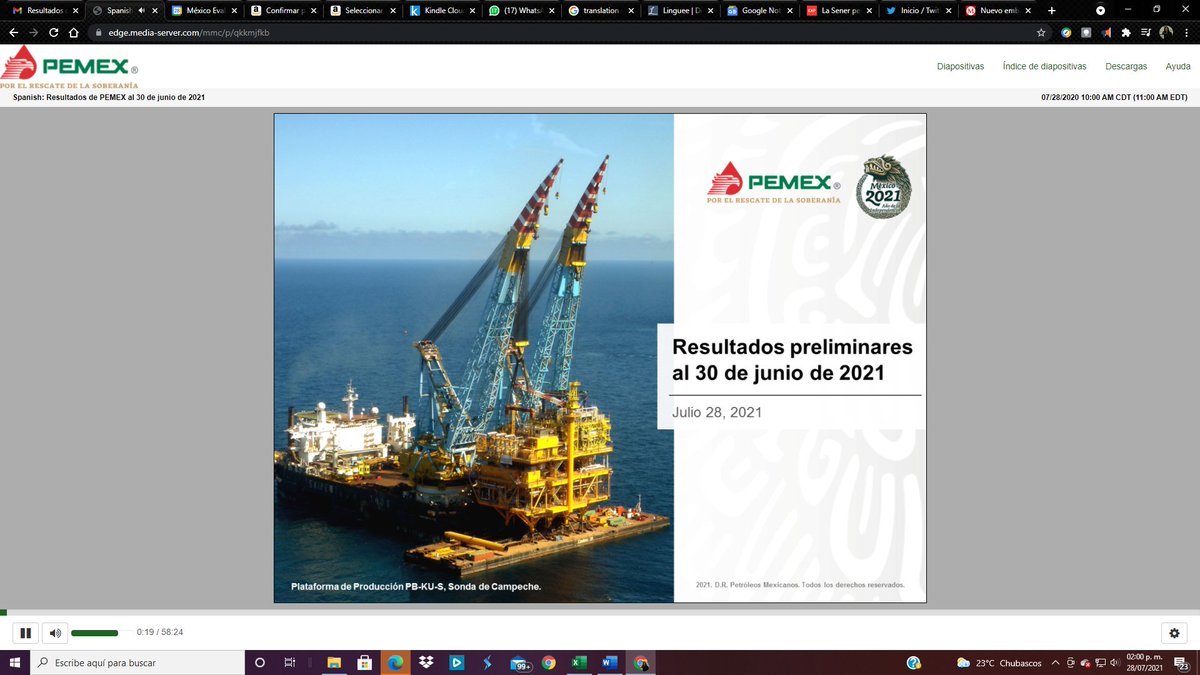Open Task View on taskbar
The width and height of the screenshot is (1200, 675).
tap(289, 662)
